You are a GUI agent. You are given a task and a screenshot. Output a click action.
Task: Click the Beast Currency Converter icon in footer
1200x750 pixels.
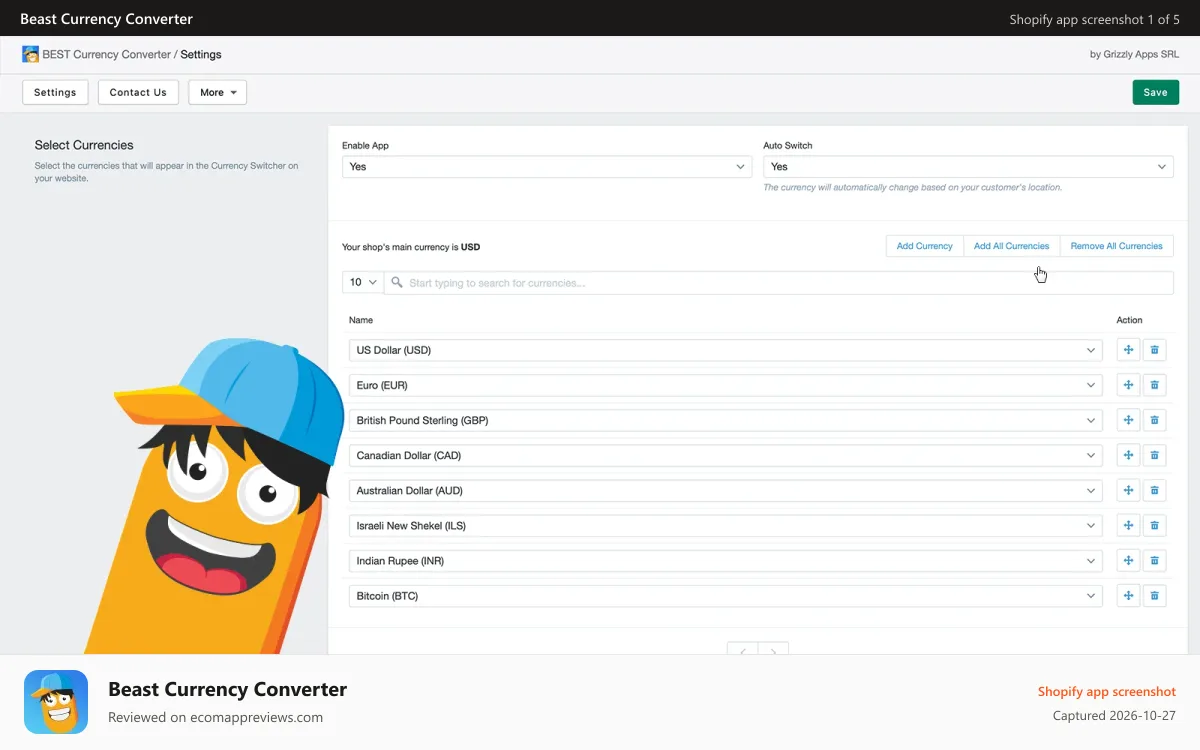56,702
